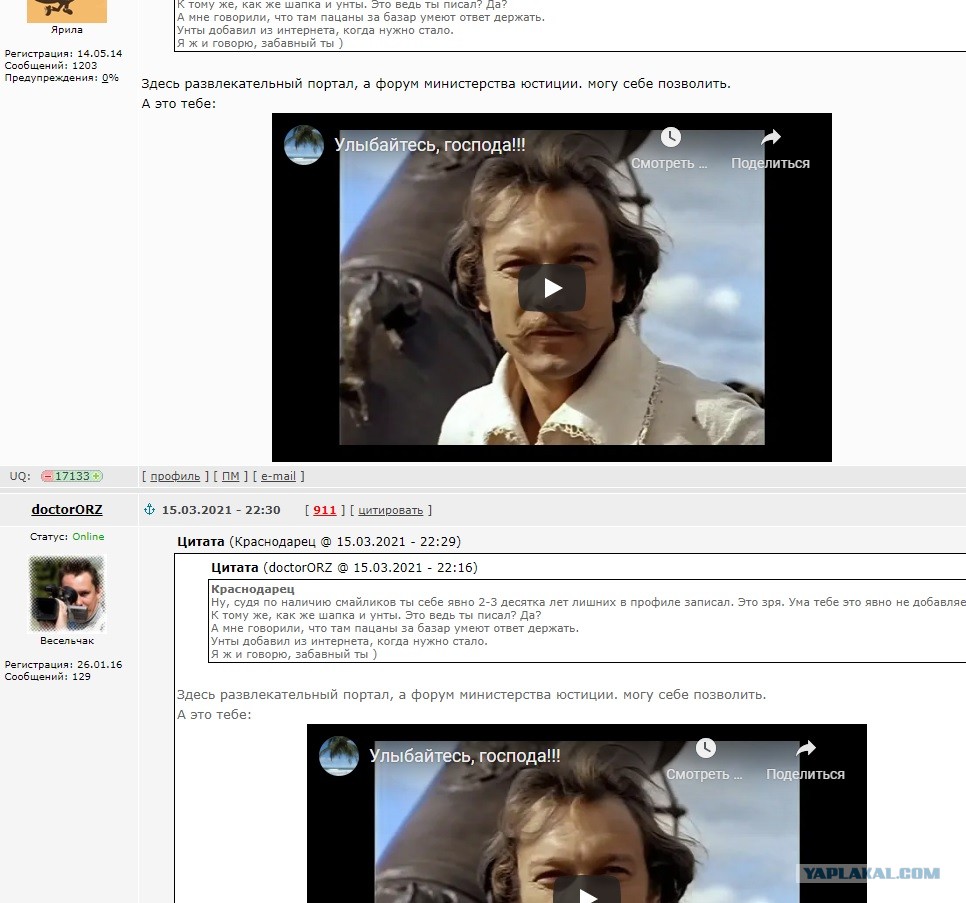Click the warnings percentage 0%

(x=110, y=78)
